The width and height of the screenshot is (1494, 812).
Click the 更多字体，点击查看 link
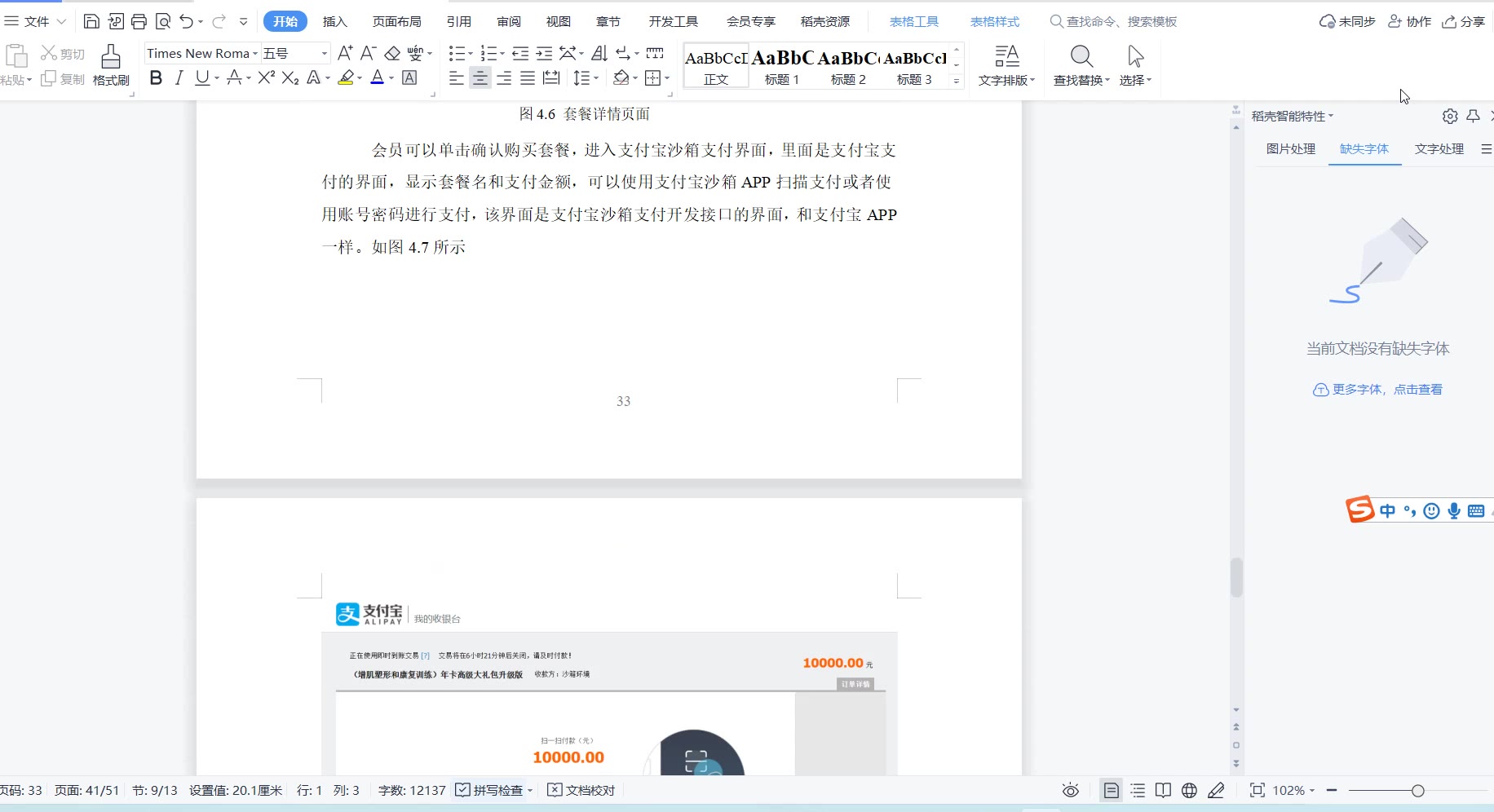tap(1386, 390)
